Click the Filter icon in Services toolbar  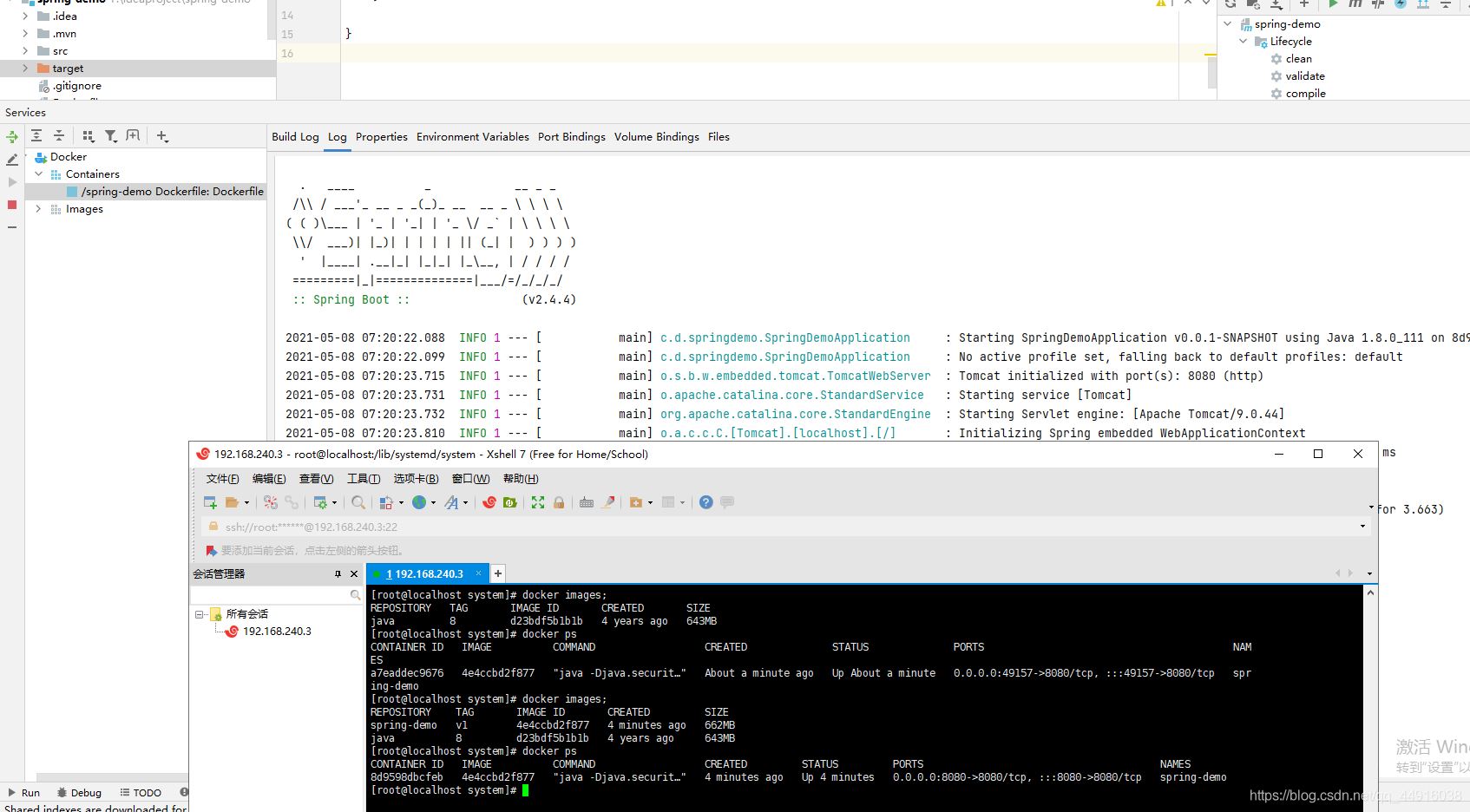coord(111,135)
